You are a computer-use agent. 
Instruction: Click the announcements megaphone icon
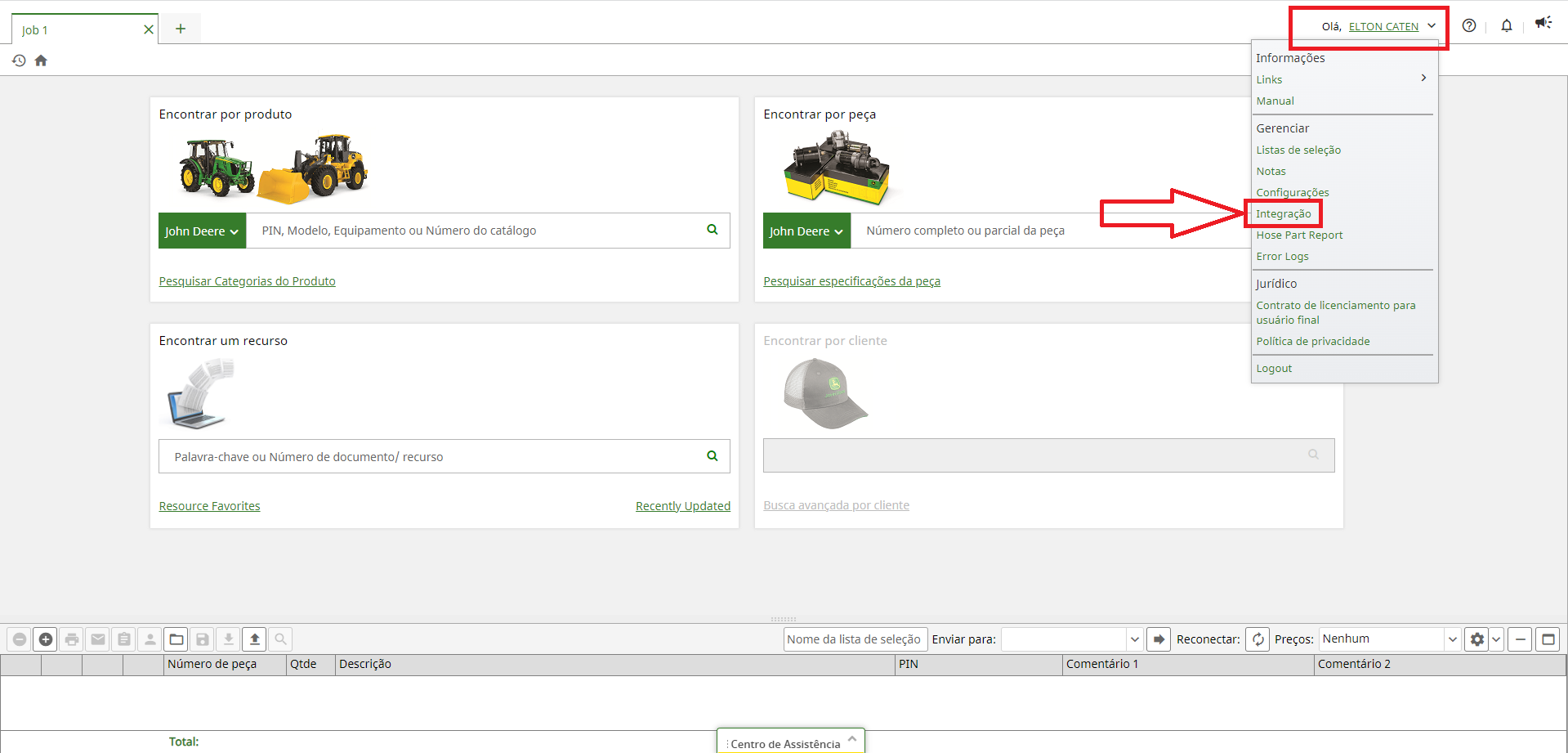point(1543,23)
